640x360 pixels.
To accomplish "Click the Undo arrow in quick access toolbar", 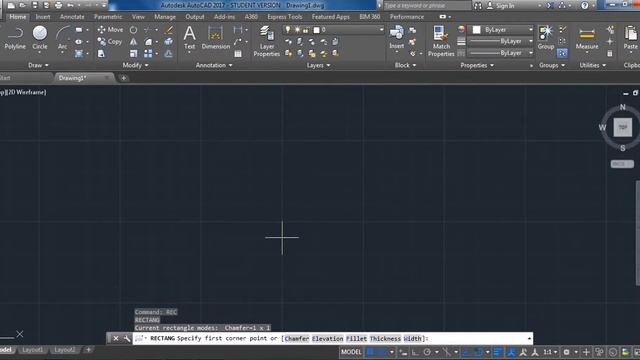I will [x=71, y=5].
